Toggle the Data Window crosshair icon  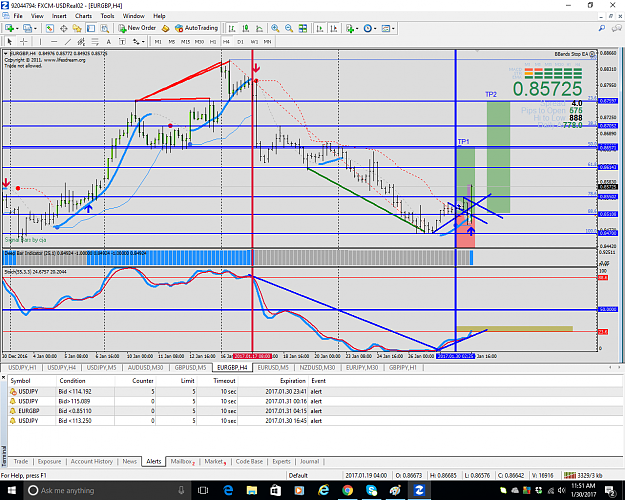[63, 28]
